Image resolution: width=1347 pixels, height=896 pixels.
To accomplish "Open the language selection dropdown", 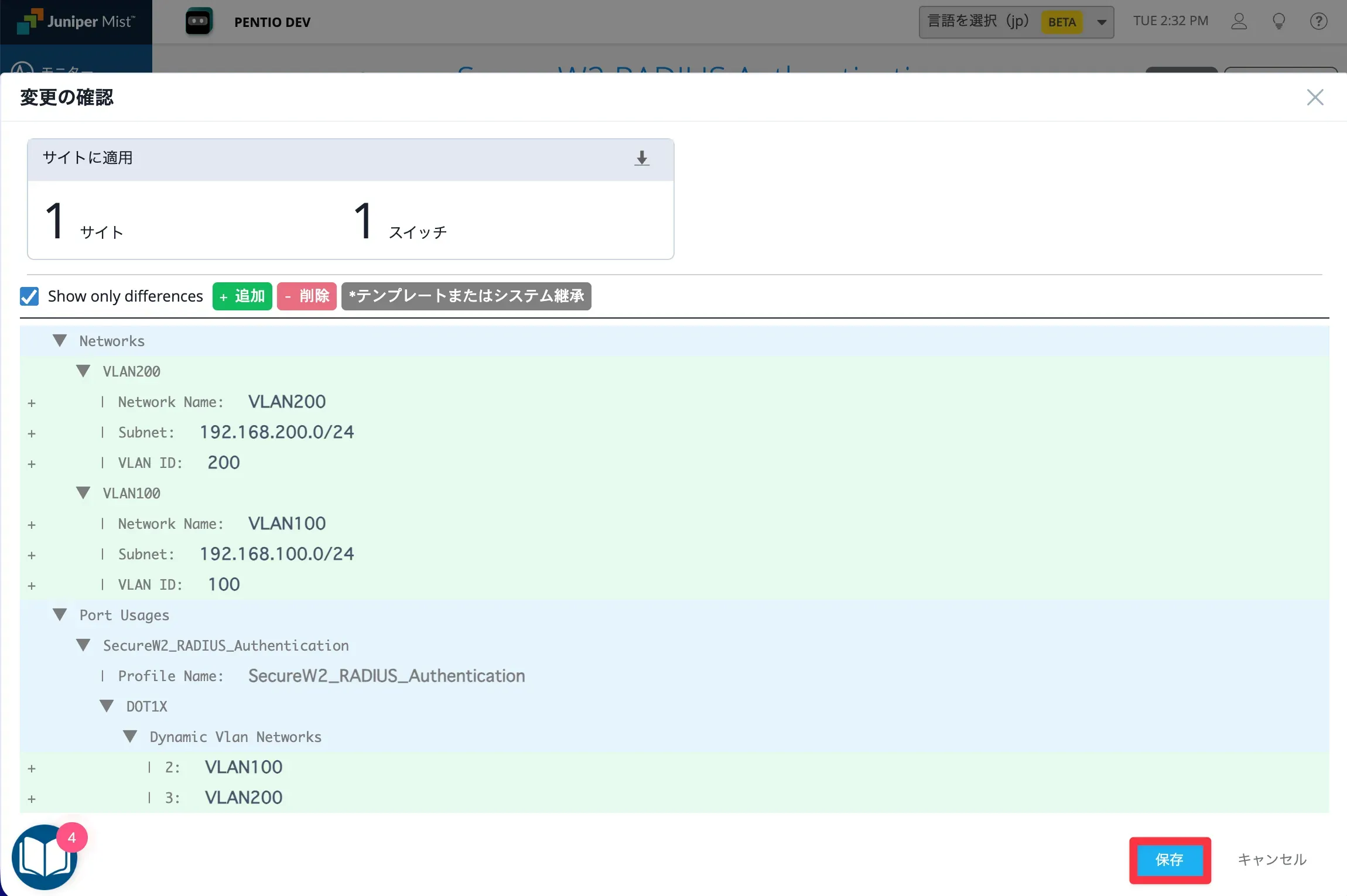I will tap(1016, 22).
